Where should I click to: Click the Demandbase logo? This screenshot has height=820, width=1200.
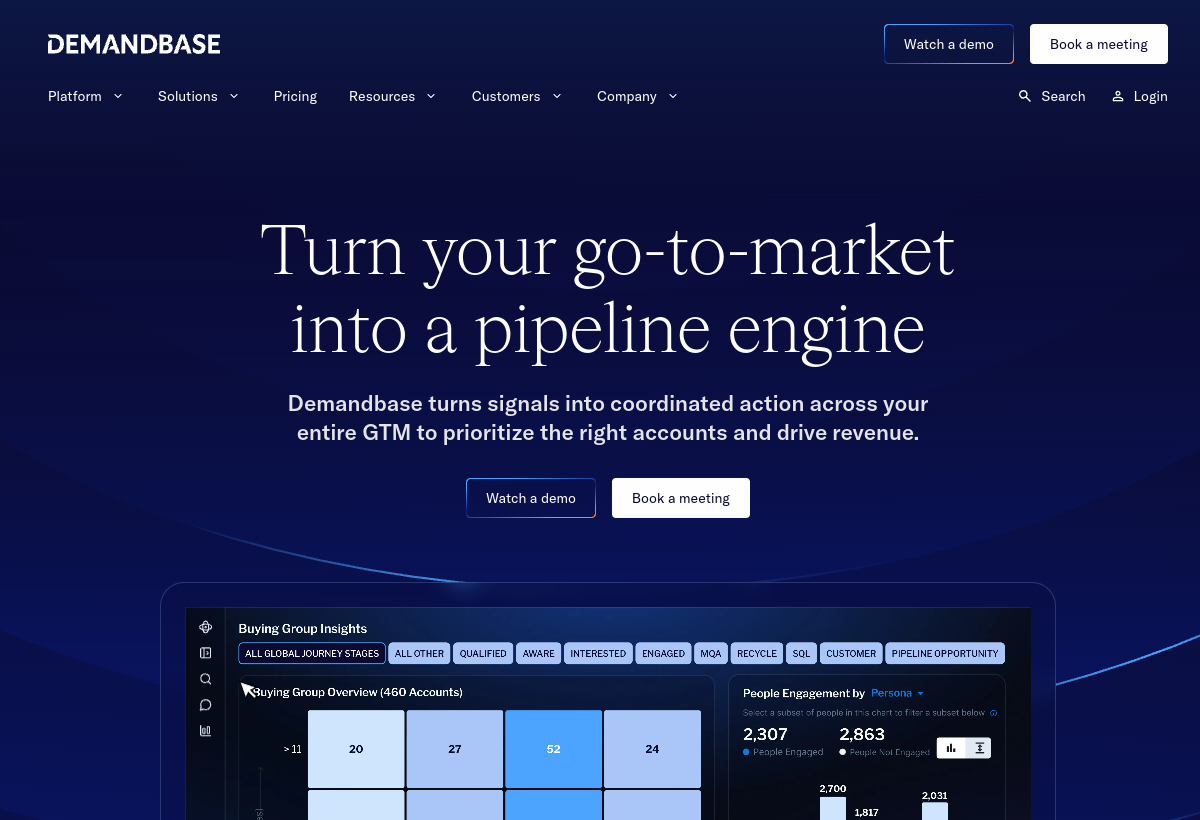pos(134,44)
